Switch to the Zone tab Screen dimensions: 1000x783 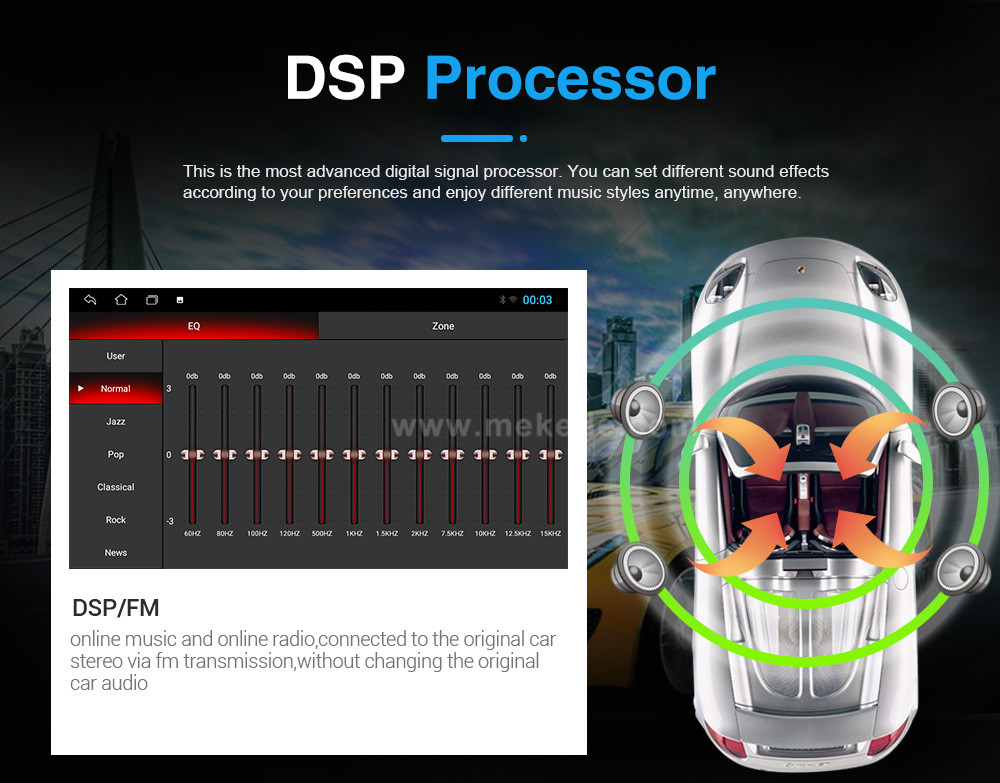pyautogui.click(x=443, y=326)
